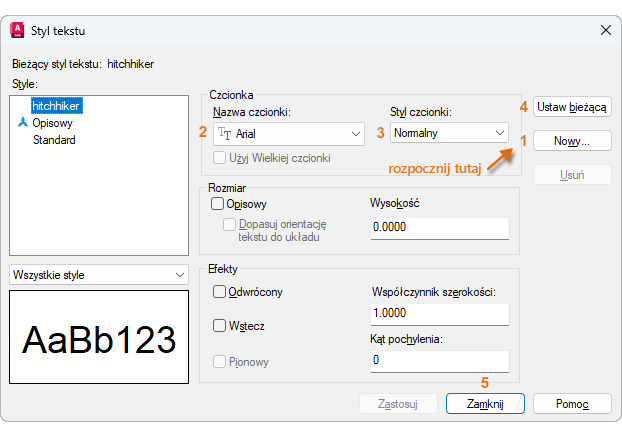Check the Wstecz backwards checkbox
This screenshot has width=622, height=436.
(x=219, y=325)
